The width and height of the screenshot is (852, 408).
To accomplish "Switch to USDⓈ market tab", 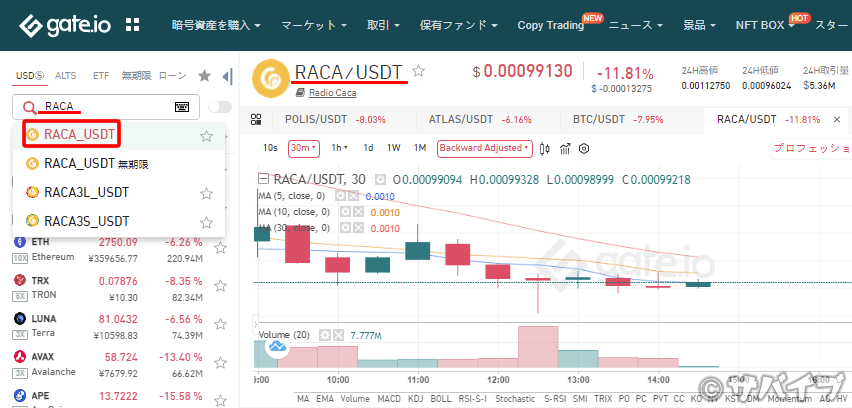I will [x=29, y=76].
